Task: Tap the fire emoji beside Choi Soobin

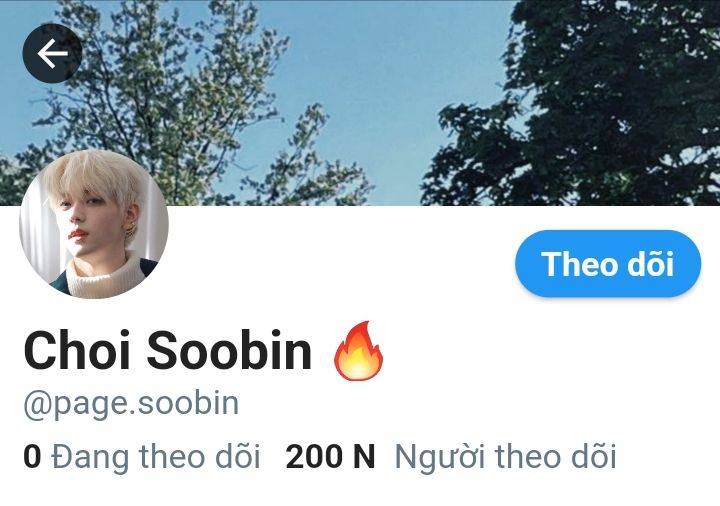Action: pos(358,351)
